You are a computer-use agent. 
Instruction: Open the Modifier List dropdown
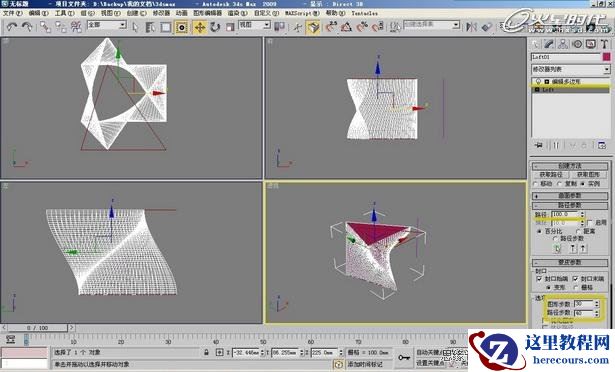tap(571, 69)
